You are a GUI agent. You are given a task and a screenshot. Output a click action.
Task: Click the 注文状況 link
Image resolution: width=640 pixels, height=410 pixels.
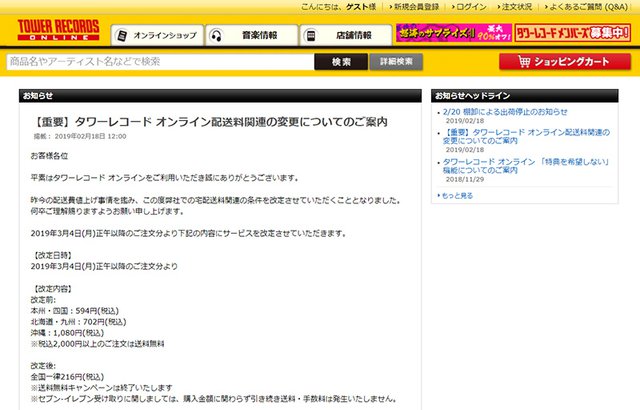(516, 7)
